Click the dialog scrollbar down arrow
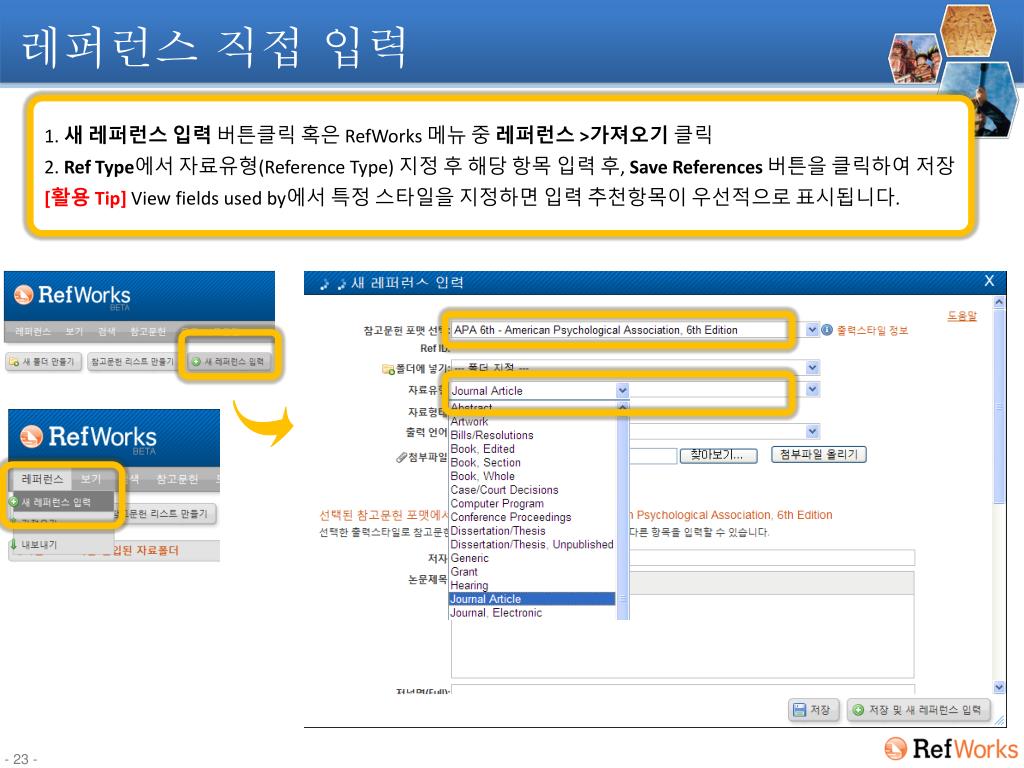Screen dimensions: 1024x768 (x=999, y=687)
